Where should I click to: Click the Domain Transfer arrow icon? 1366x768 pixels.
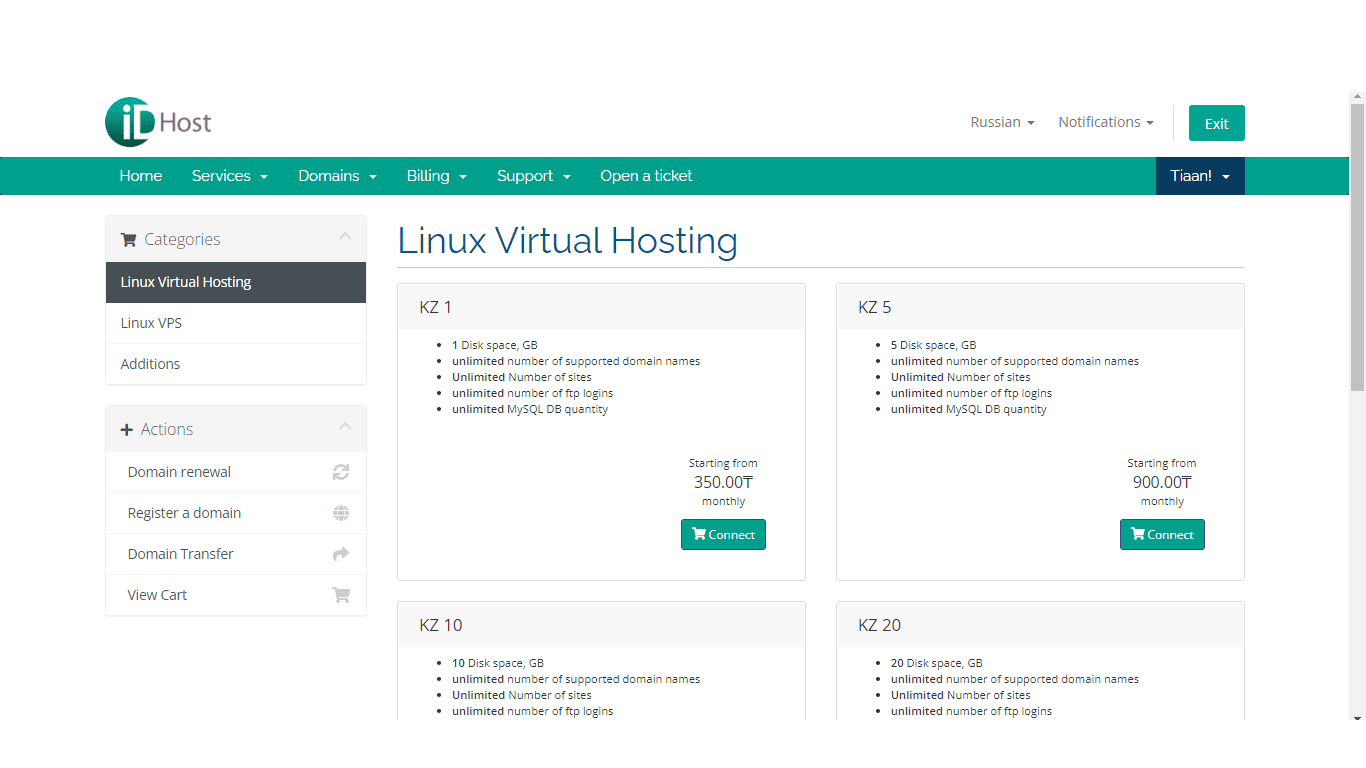[341, 554]
